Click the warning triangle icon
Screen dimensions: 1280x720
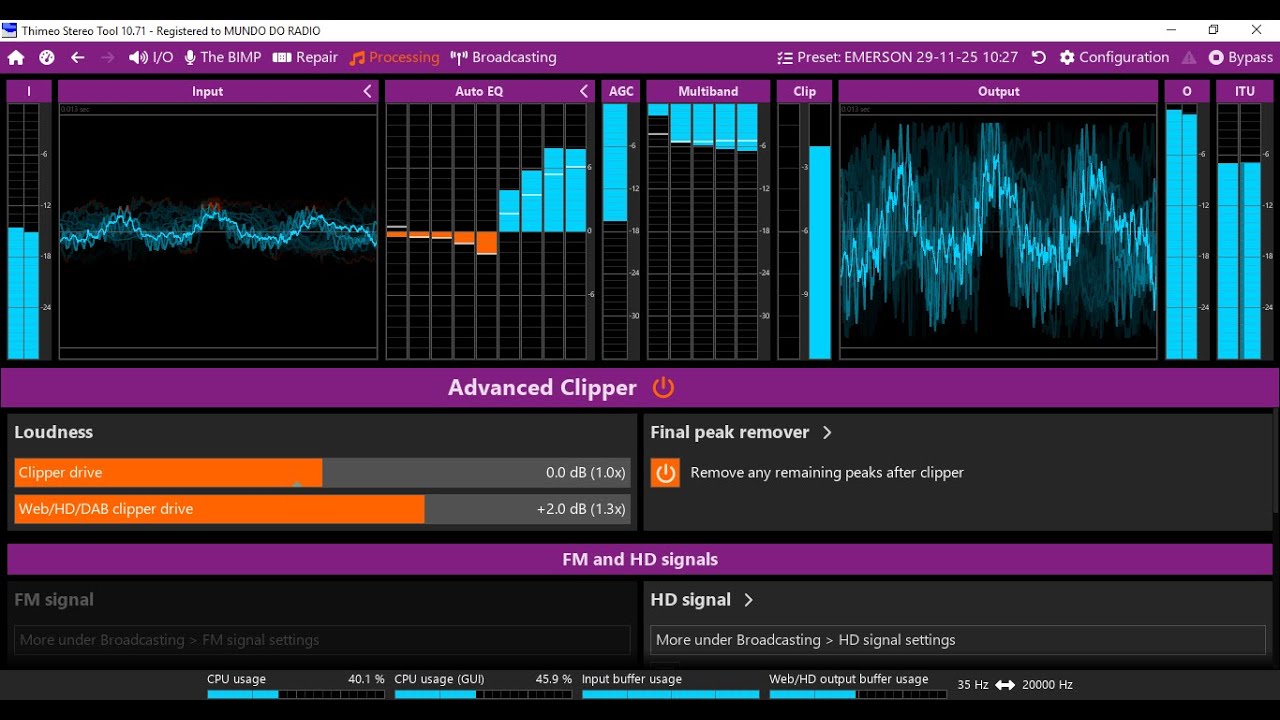click(x=1189, y=58)
